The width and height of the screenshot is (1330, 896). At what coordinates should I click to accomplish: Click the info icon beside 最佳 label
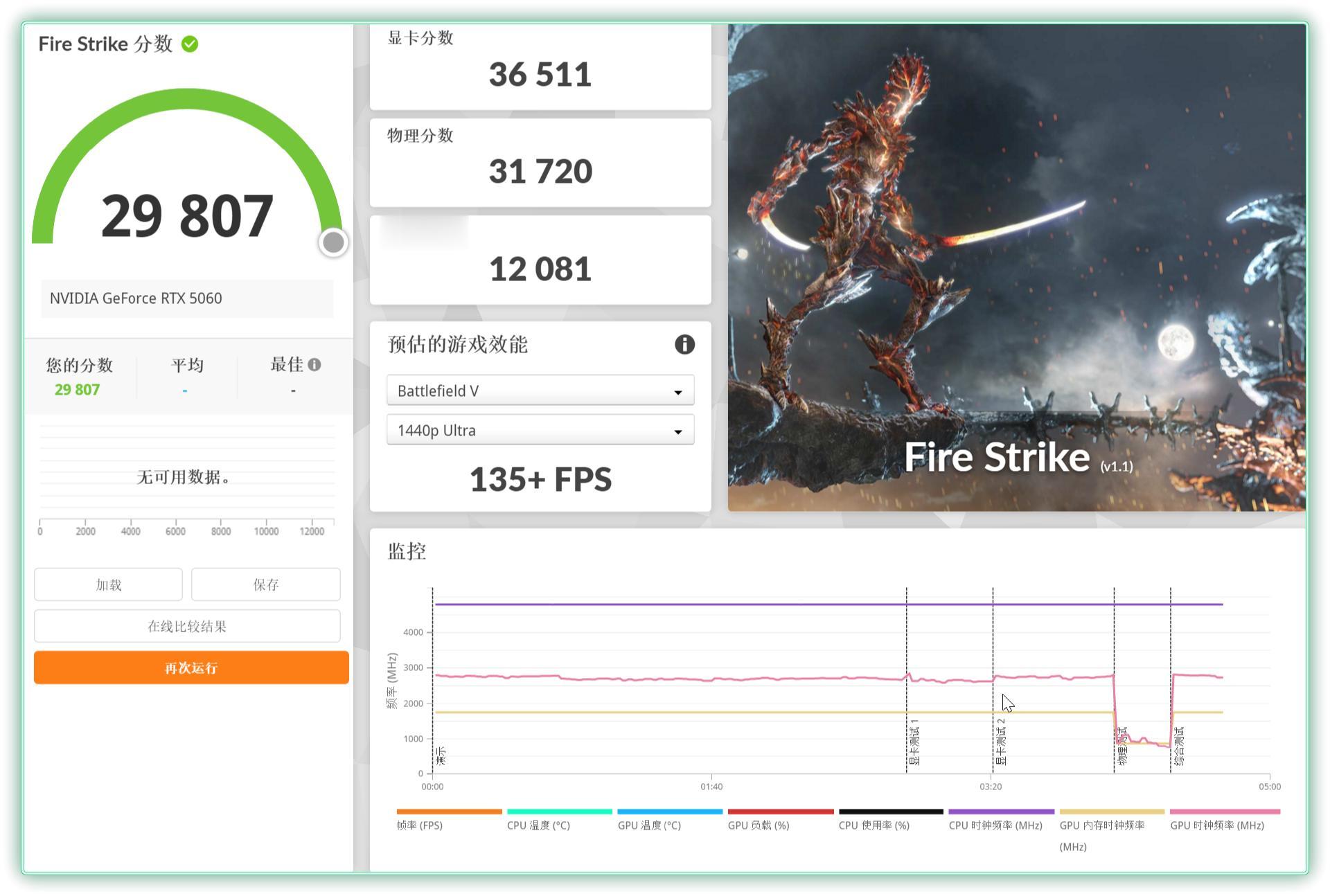click(314, 364)
